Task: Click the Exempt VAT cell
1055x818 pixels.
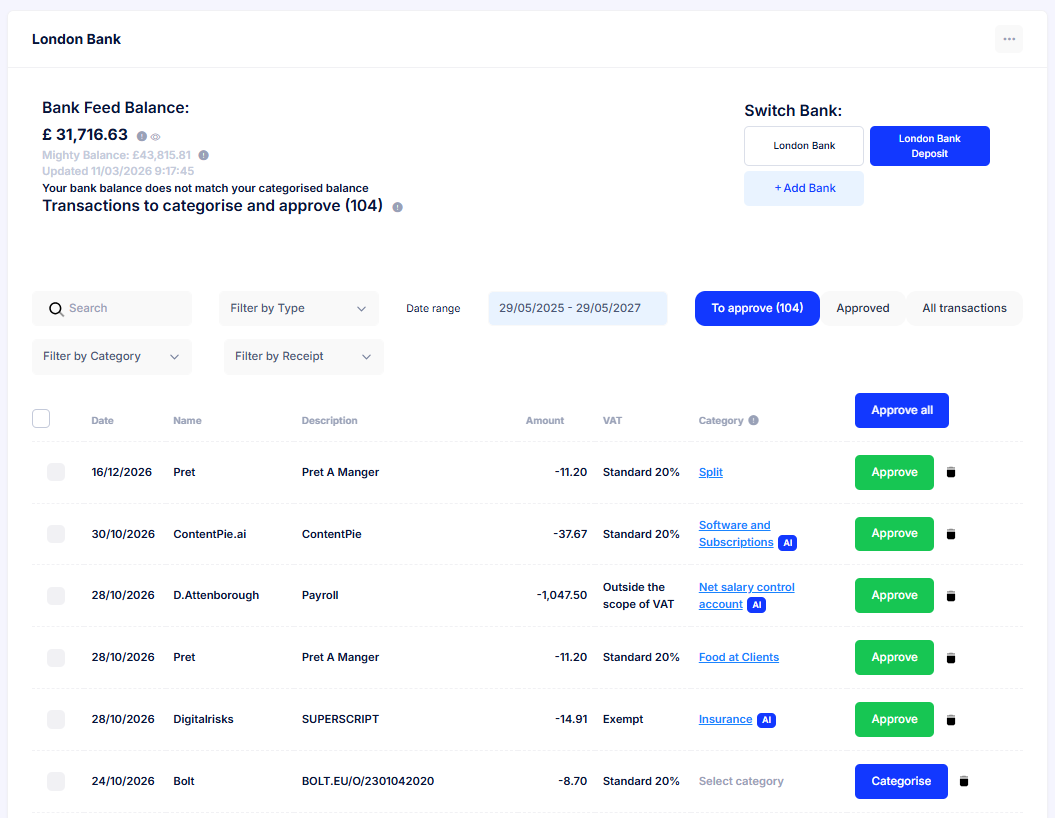Action: [x=623, y=720]
